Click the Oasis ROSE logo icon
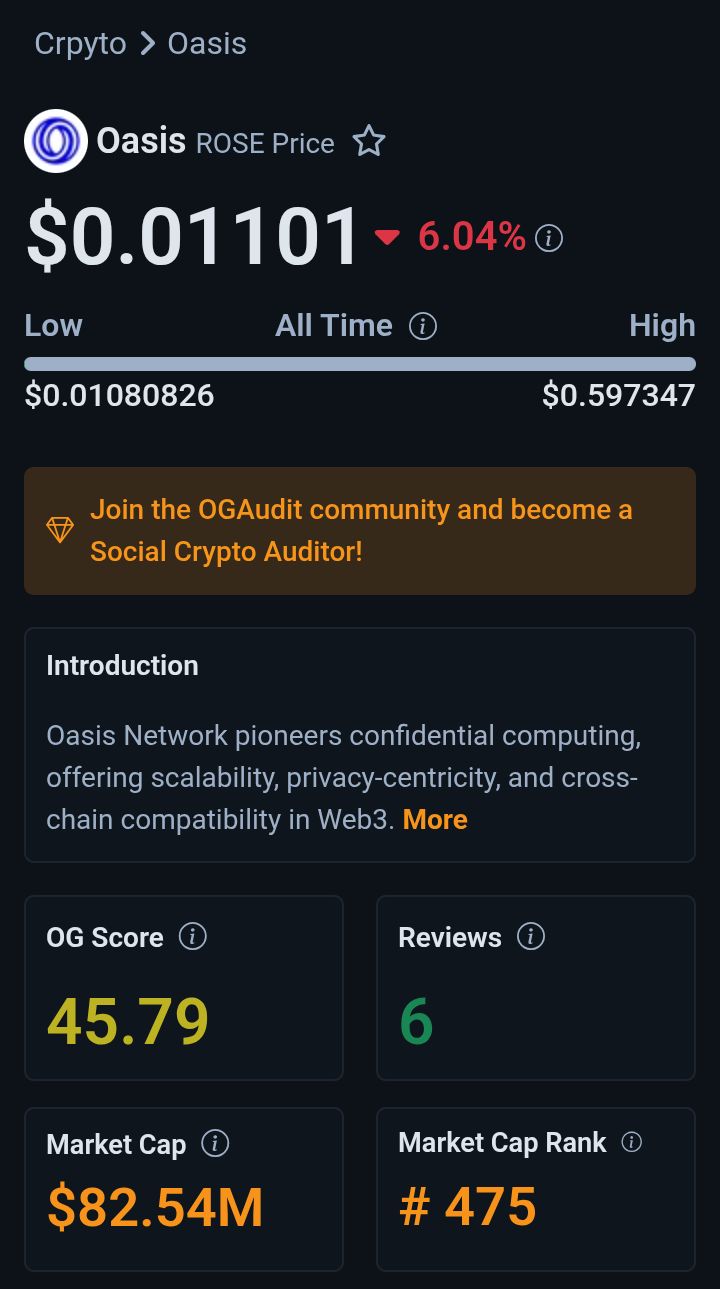The height and width of the screenshot is (1289, 720). pyautogui.click(x=56, y=141)
